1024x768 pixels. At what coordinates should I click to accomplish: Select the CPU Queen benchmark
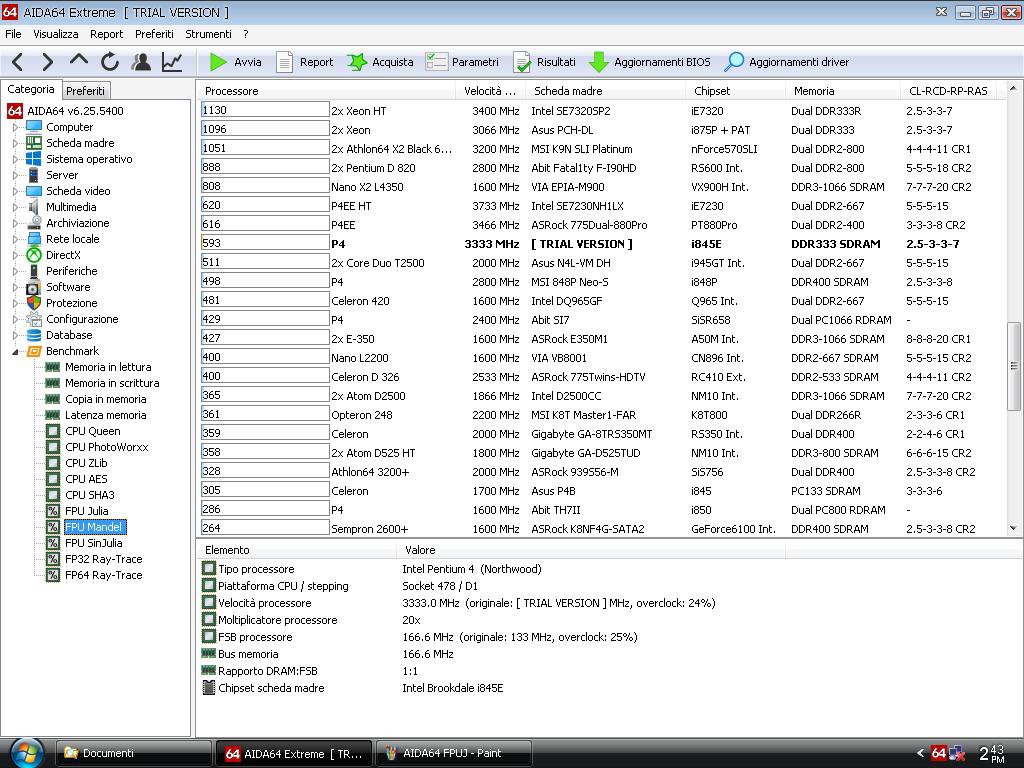[x=92, y=431]
